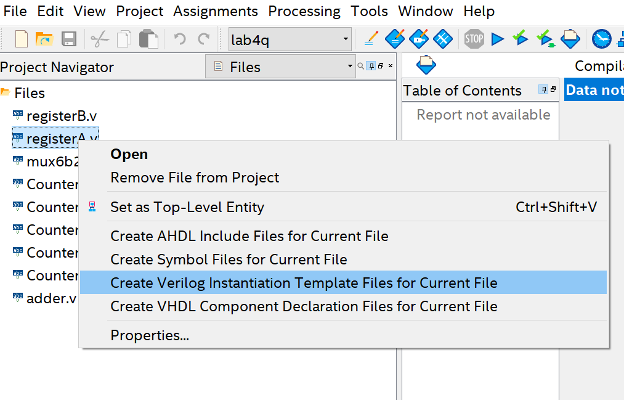The height and width of the screenshot is (400, 624).
Task: Click Remove File from Project
Action: (194, 178)
